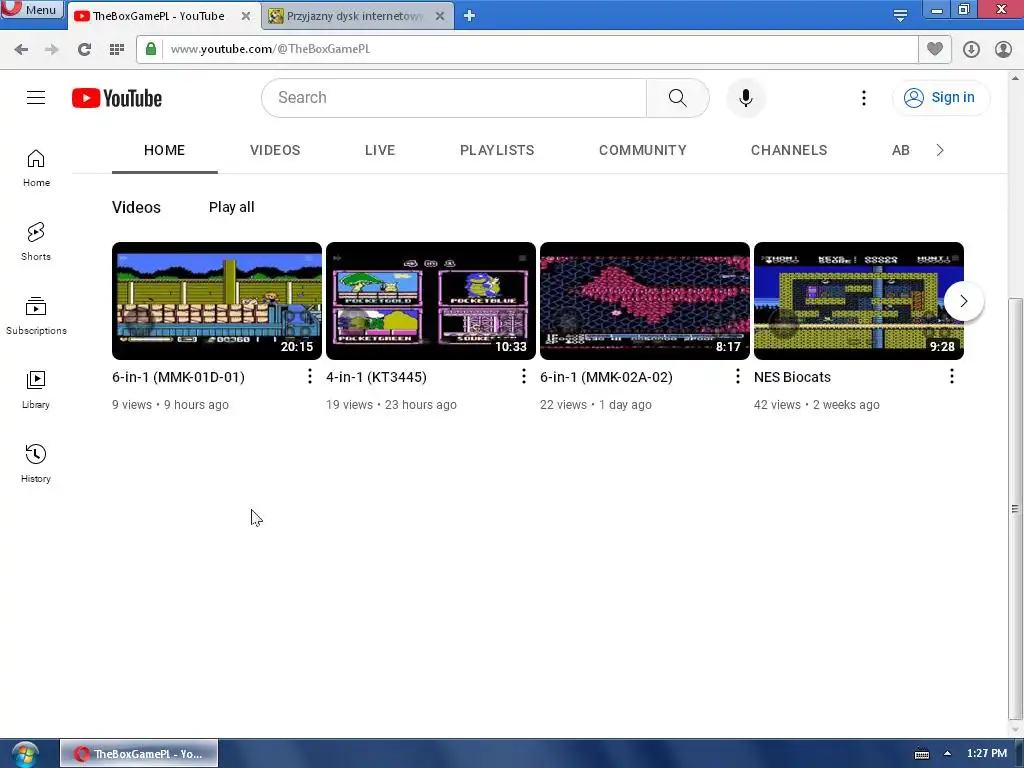Viewport: 1024px width, 768px height.
Task: Open YouTube settings three-dot menu
Action: point(863,98)
